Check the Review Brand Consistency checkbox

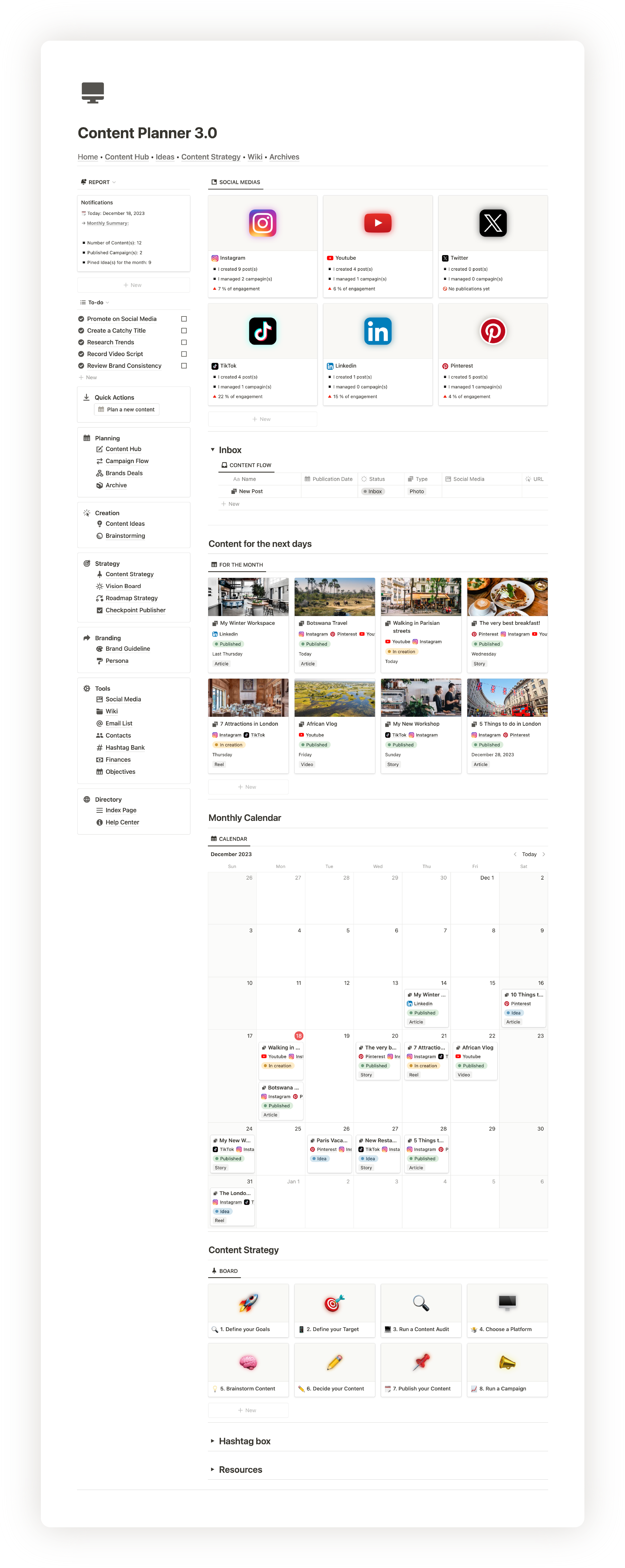(x=184, y=366)
